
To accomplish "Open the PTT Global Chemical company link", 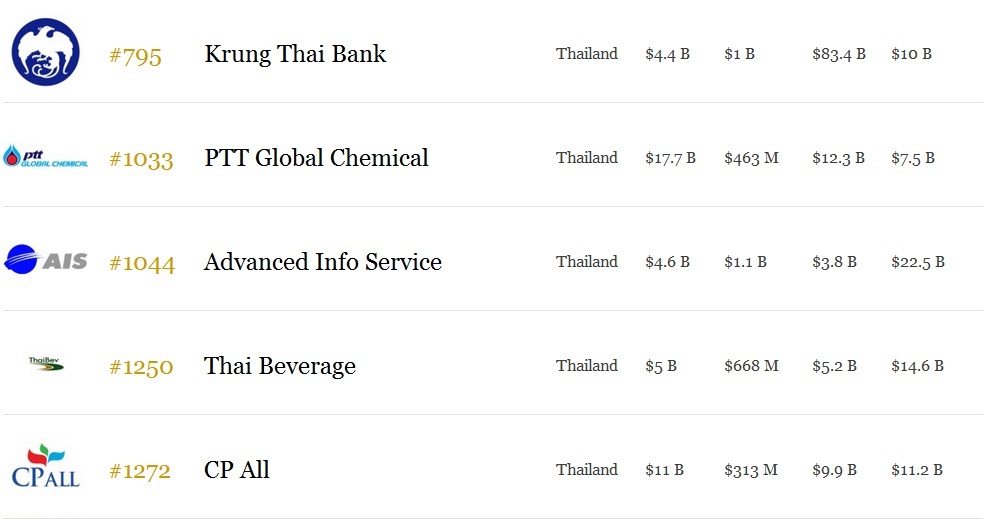I will [x=316, y=158].
